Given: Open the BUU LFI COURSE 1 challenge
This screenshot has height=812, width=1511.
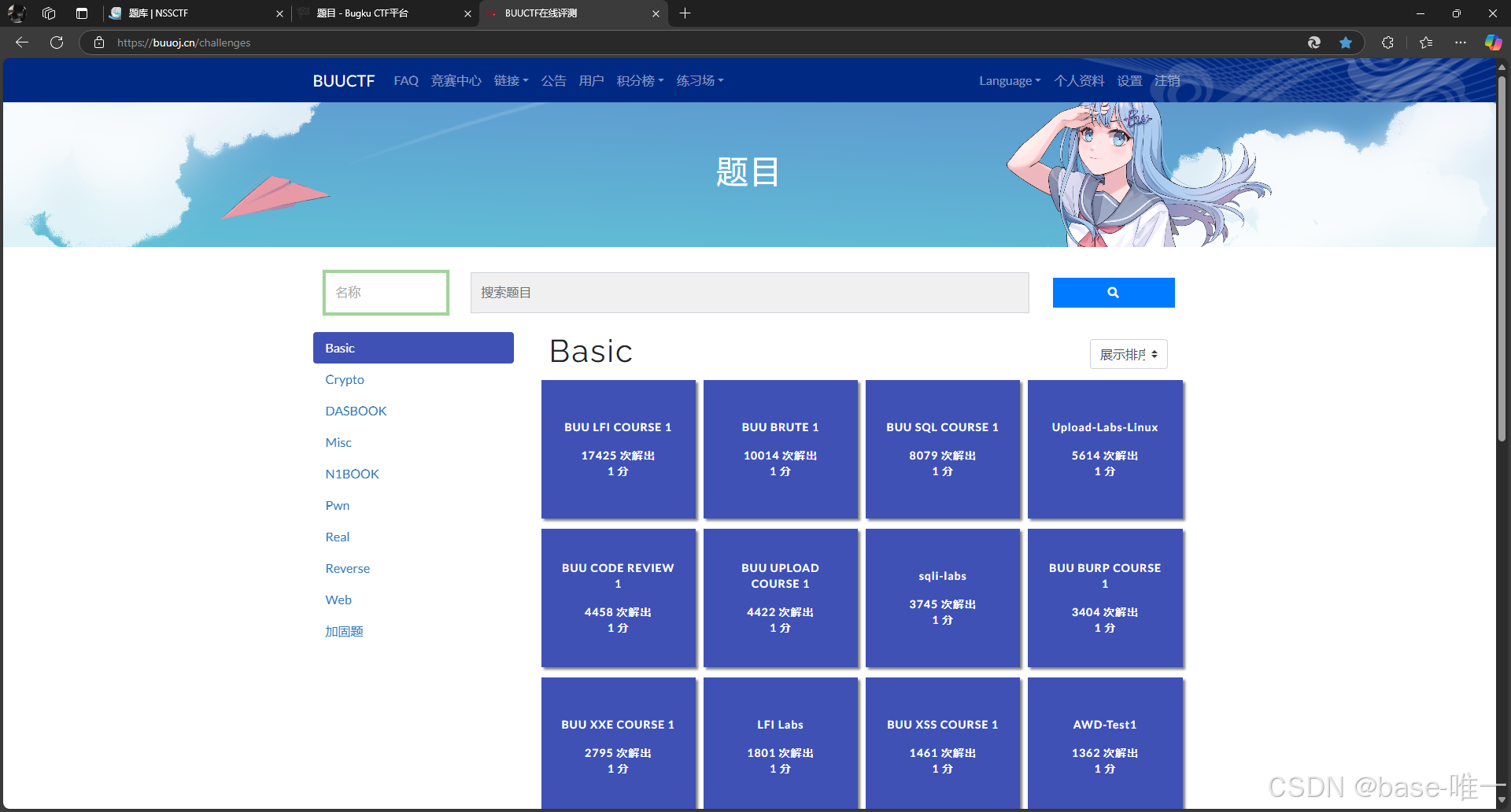Looking at the screenshot, I should coord(619,448).
